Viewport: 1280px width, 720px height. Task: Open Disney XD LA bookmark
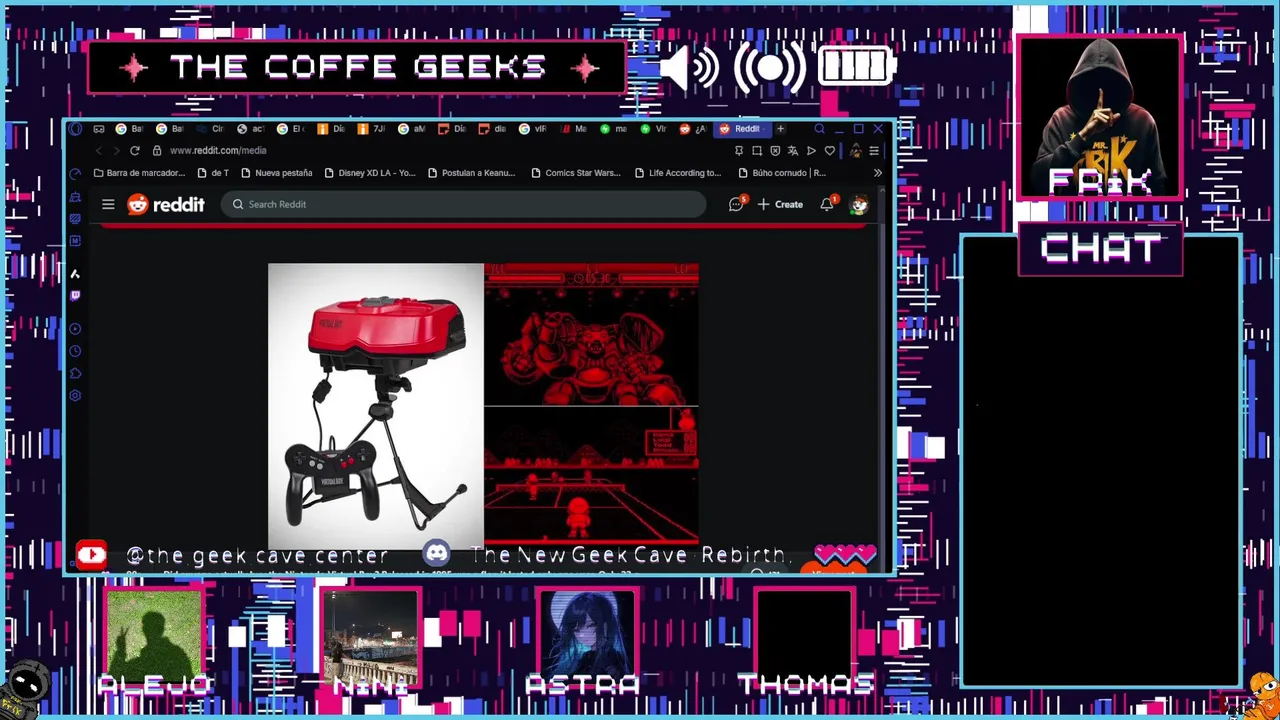point(370,173)
